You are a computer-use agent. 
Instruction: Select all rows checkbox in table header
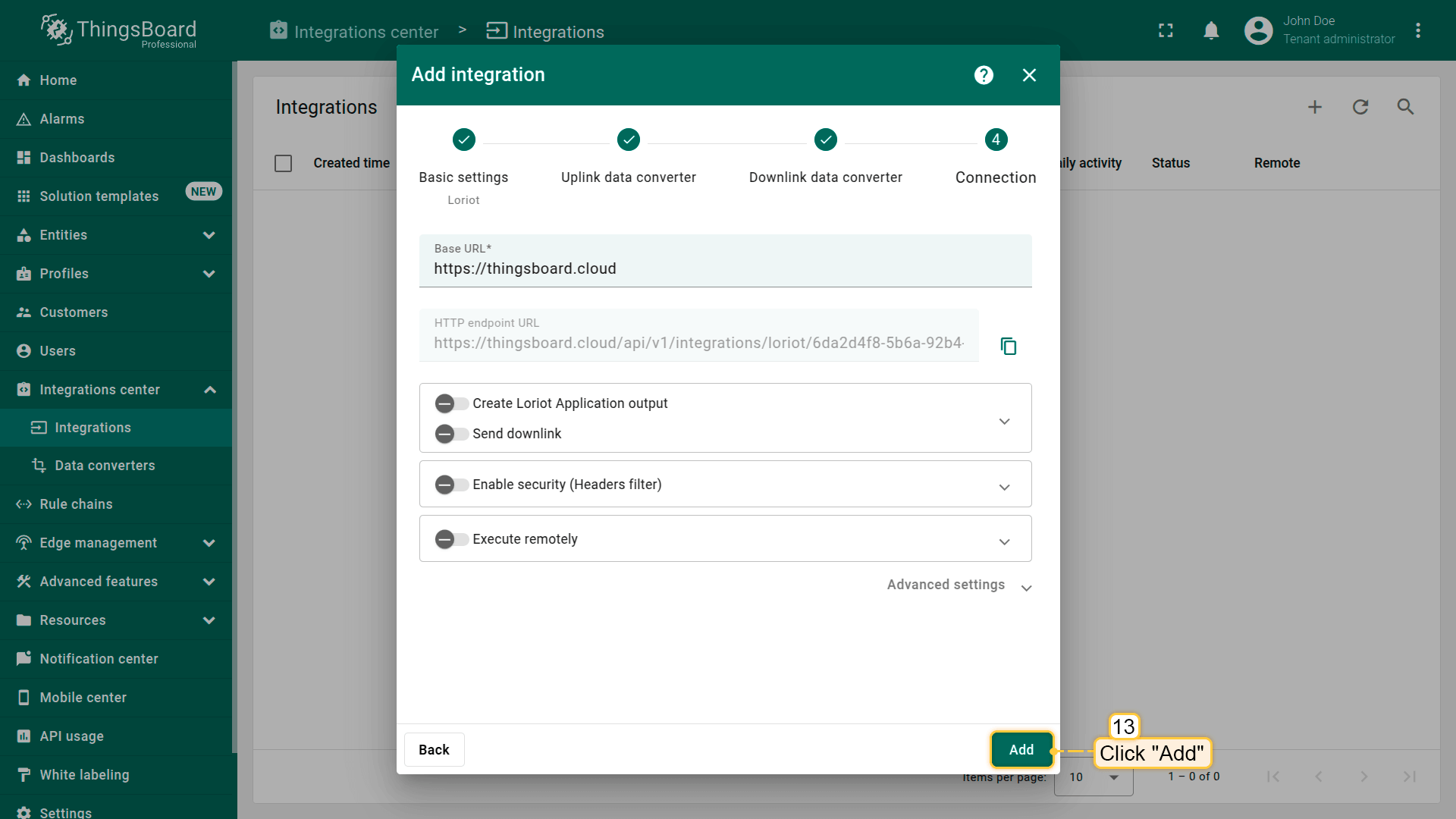point(283,163)
